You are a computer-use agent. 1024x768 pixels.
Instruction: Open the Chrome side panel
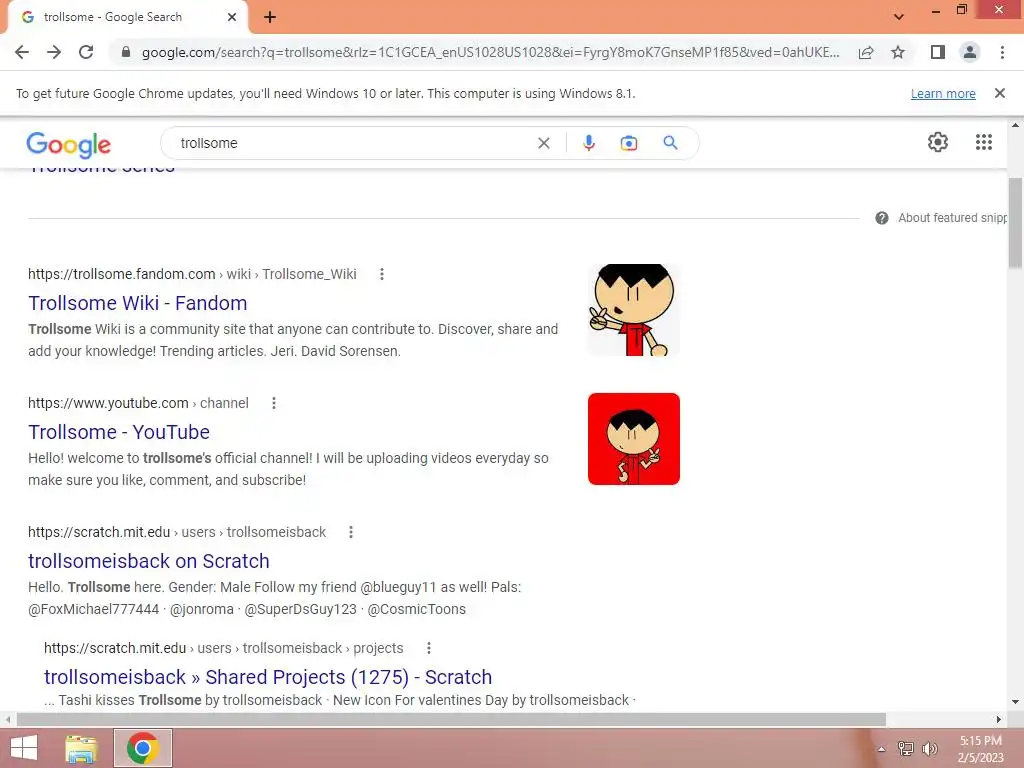point(938,52)
